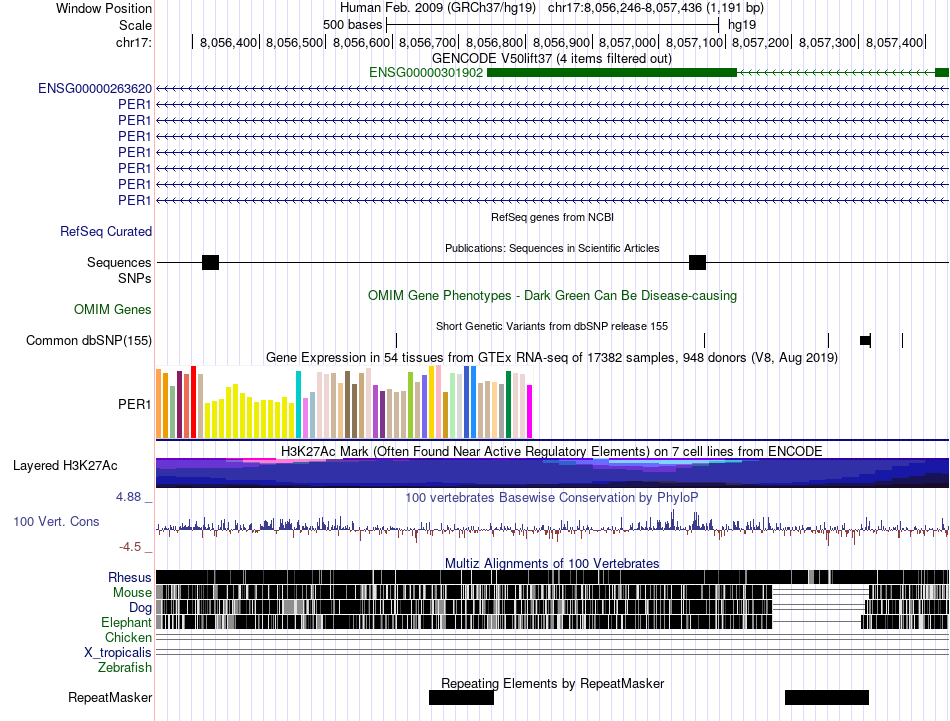Select the Zebrafish species label
Viewport: 950px width, 721px height.
[x=125, y=668]
